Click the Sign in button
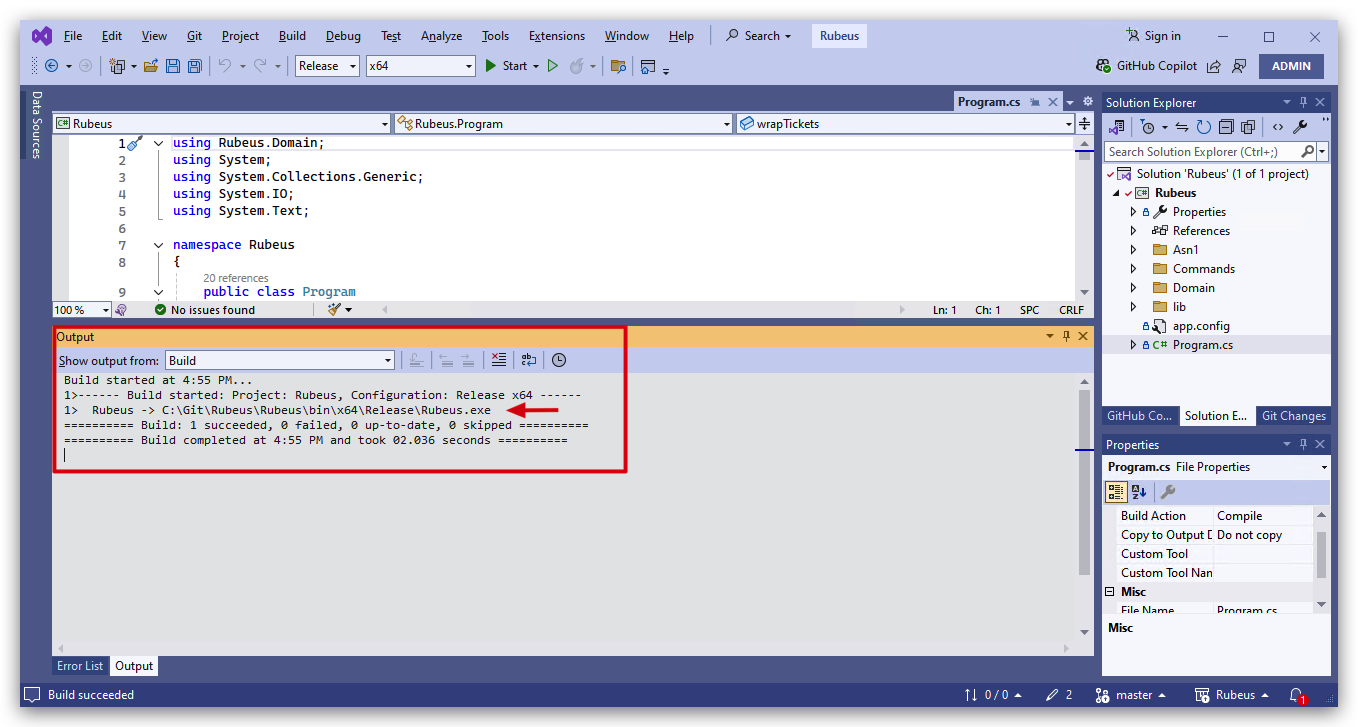Screen dimensions: 1358x727 tap(1153, 36)
